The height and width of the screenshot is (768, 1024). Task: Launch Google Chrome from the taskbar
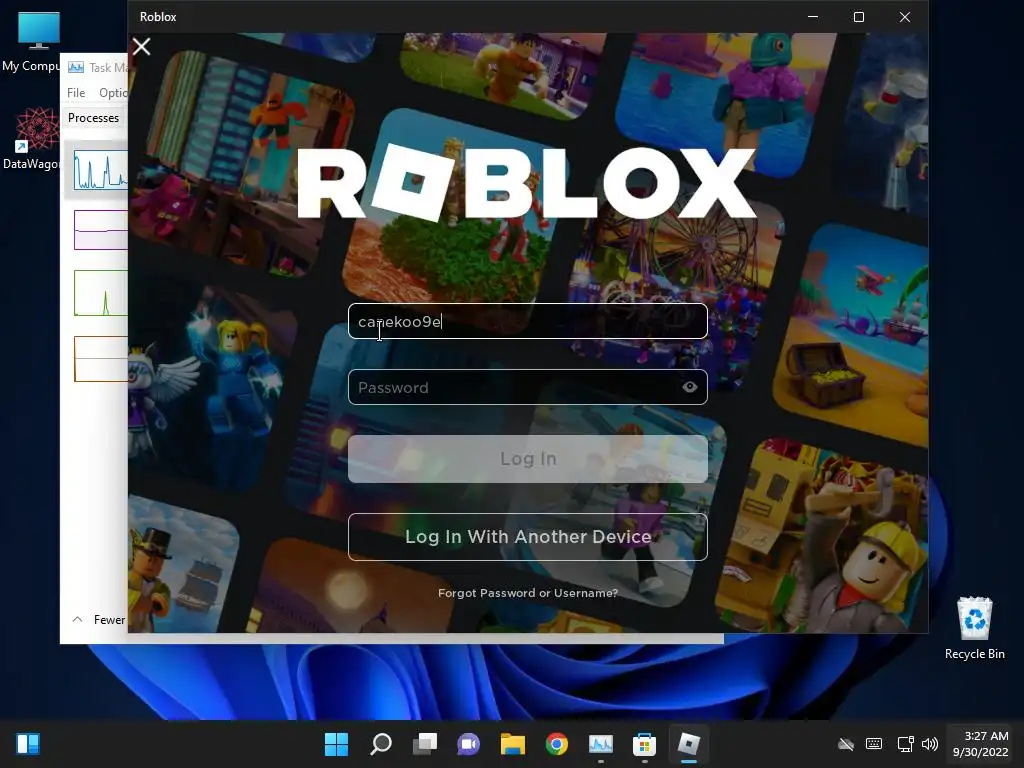556,743
